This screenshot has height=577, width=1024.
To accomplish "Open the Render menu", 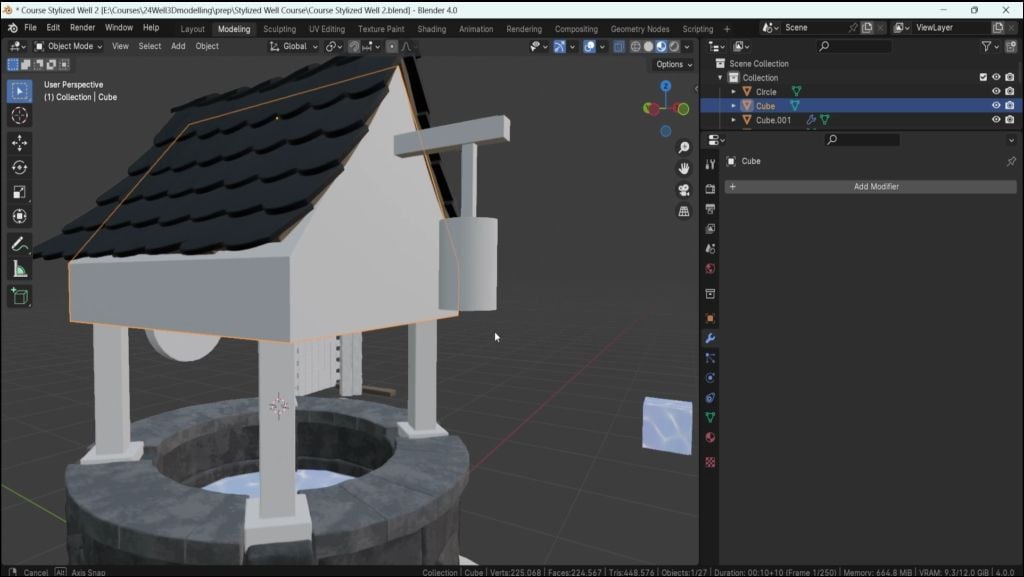I will [x=82, y=27].
